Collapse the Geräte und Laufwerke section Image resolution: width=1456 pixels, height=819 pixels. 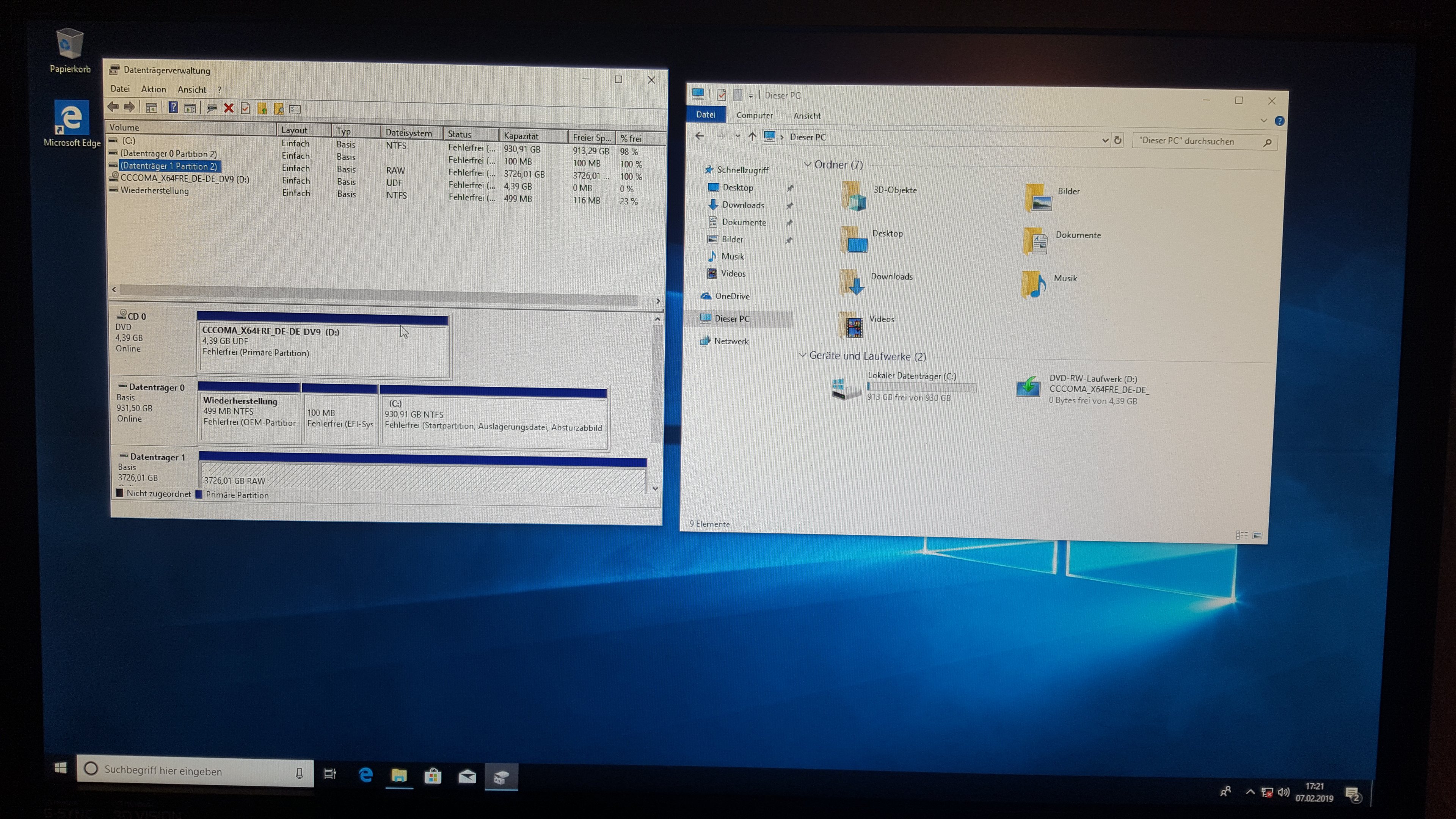pos(802,356)
